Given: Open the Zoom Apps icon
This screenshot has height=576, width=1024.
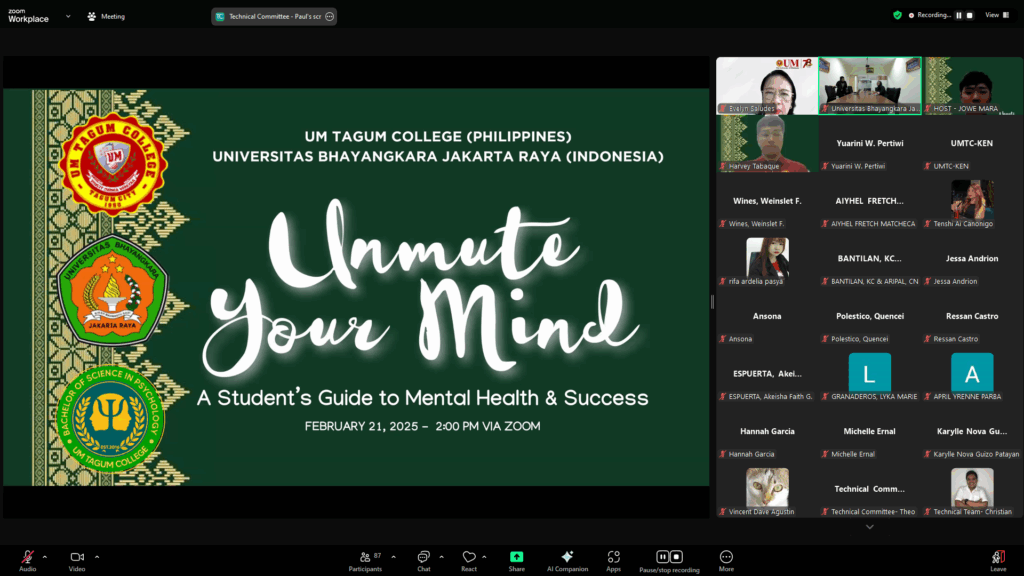Looking at the screenshot, I should tap(614, 558).
